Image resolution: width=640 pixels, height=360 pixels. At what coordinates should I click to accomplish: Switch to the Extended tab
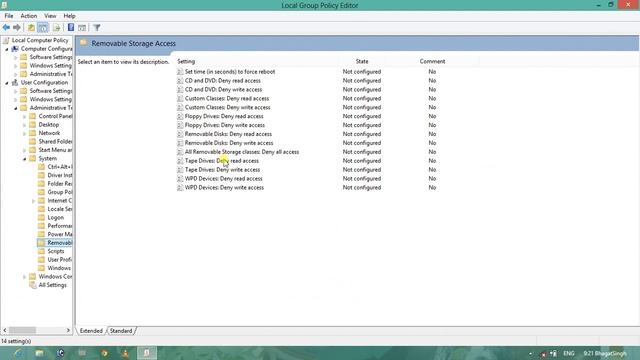pyautogui.click(x=91, y=331)
